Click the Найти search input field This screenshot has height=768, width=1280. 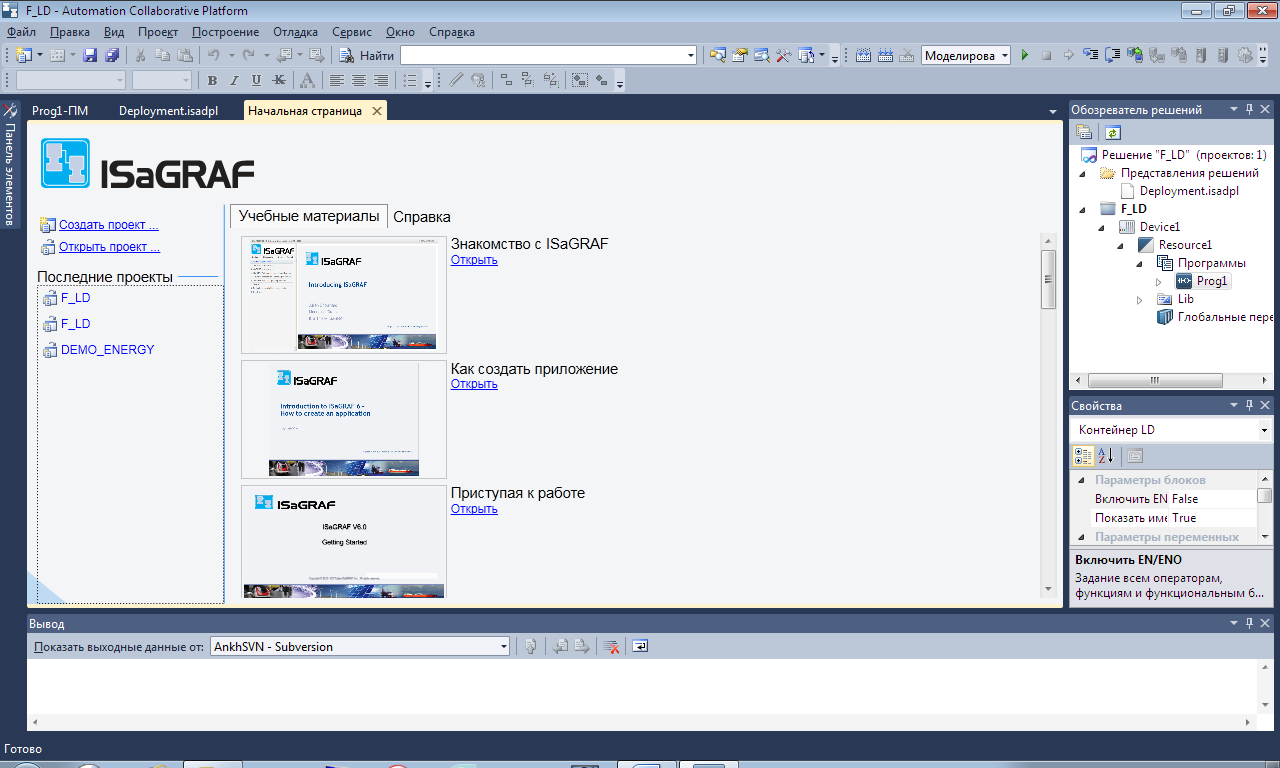tap(541, 55)
